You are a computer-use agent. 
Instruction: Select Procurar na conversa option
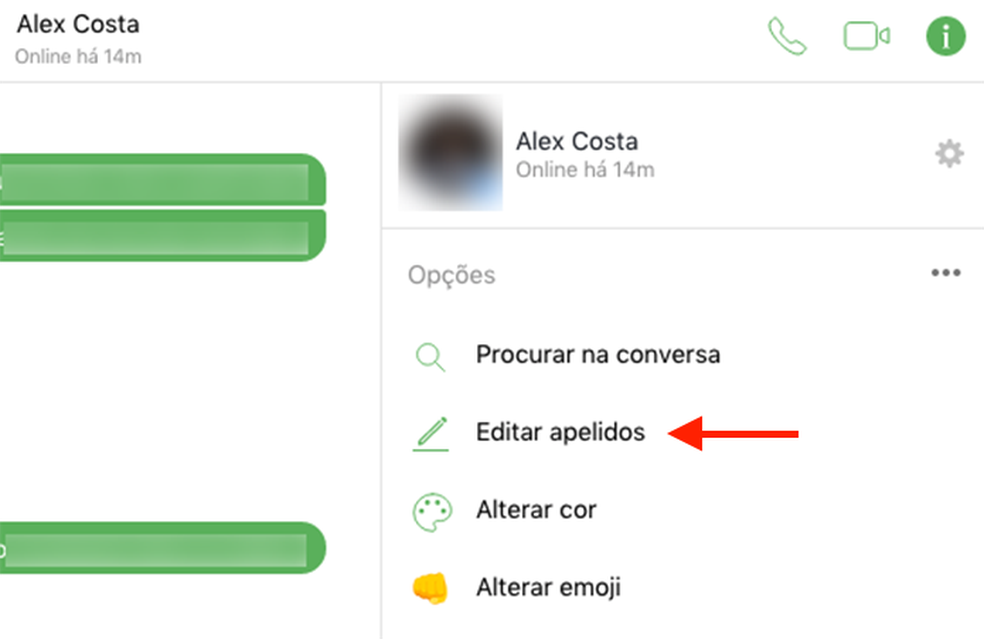click(598, 354)
